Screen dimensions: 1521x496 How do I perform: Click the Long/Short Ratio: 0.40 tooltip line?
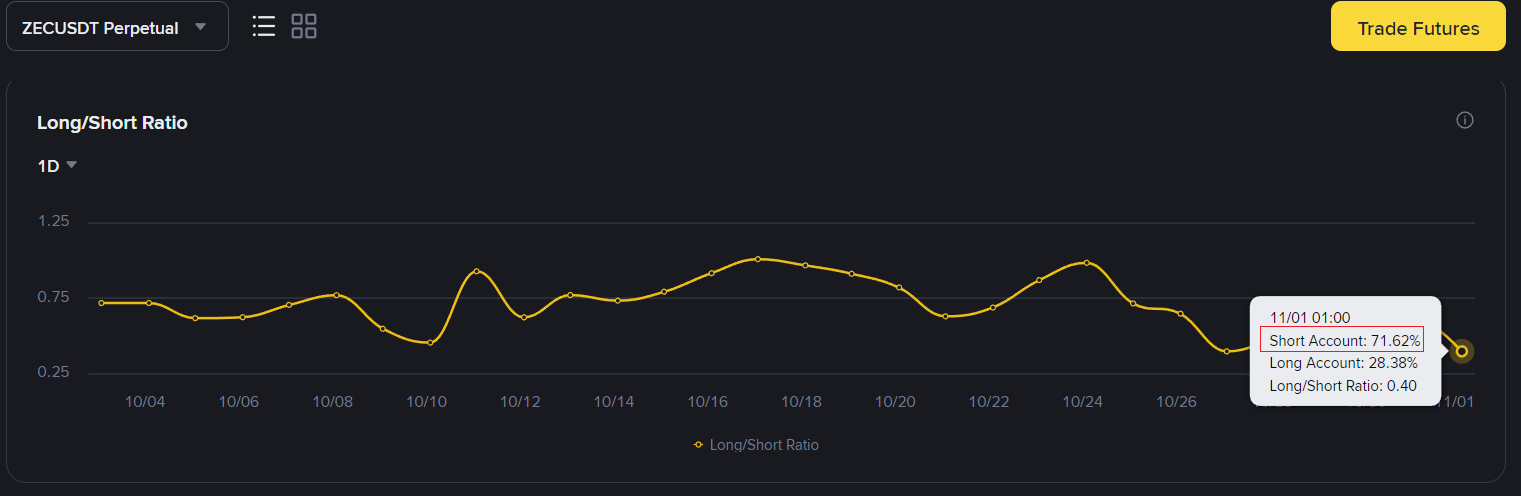coord(1343,386)
